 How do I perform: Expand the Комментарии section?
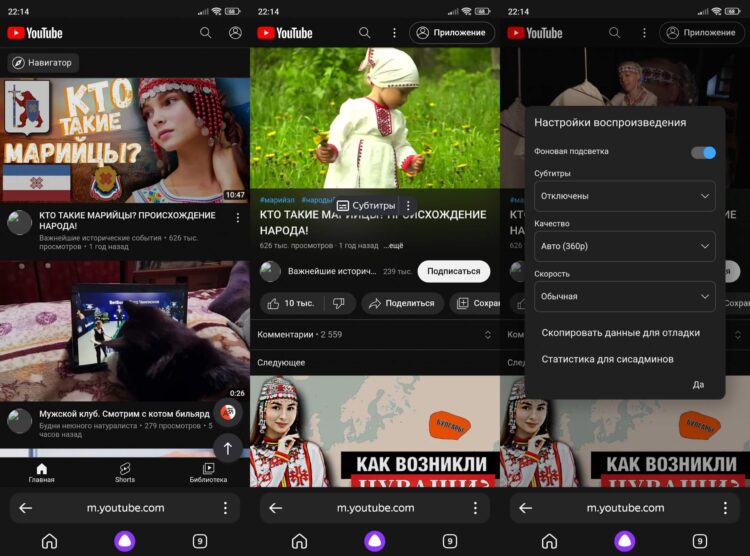pos(375,334)
